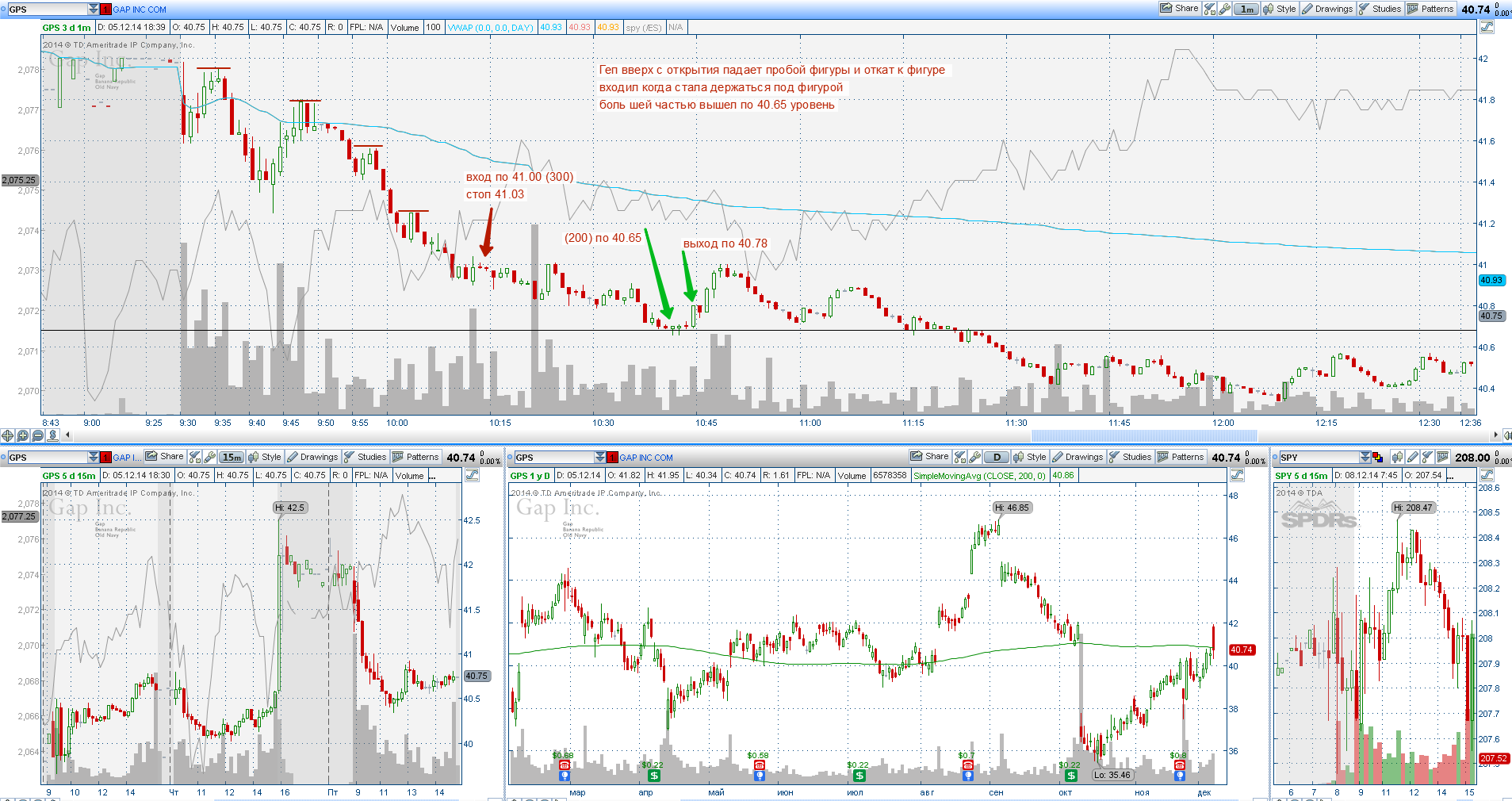Image resolution: width=1512 pixels, height=801 pixels.
Task: Open Style menu on the 15m chart
Action: 264,457
